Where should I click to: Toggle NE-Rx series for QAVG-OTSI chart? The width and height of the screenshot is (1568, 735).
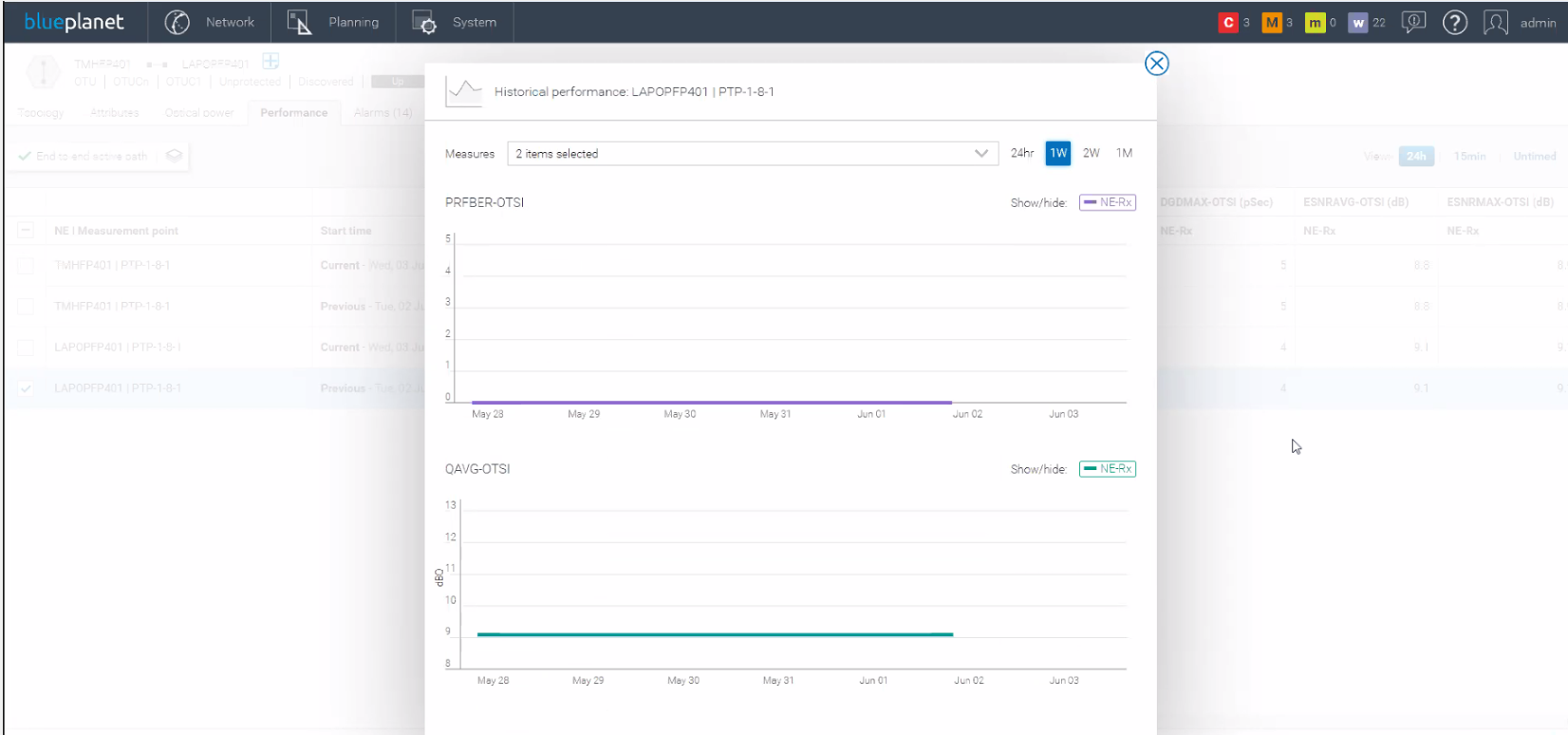click(x=1108, y=469)
